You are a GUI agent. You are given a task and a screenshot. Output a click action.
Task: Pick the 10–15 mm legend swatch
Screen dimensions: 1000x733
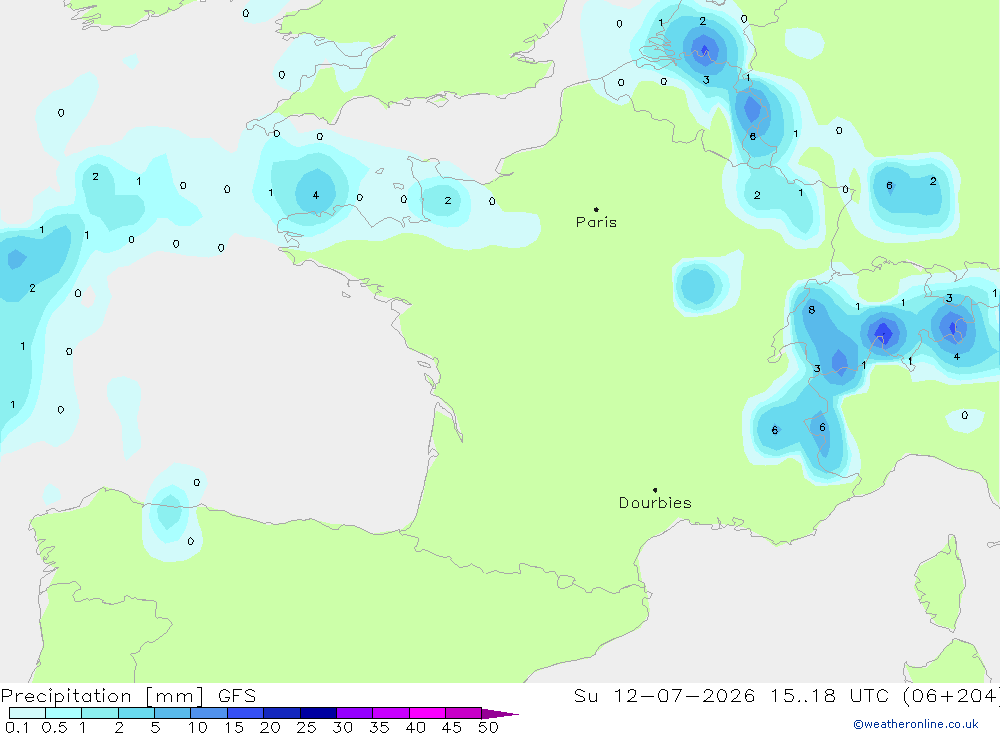pos(209,713)
